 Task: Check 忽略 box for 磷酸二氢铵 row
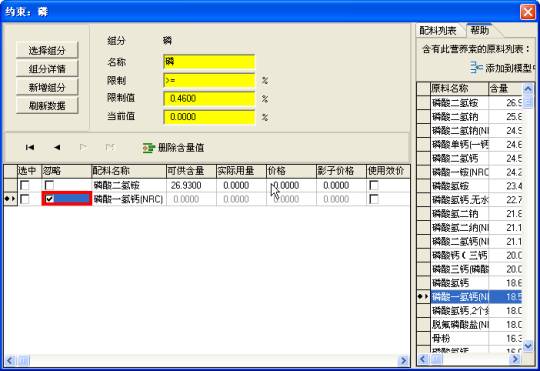click(49, 185)
